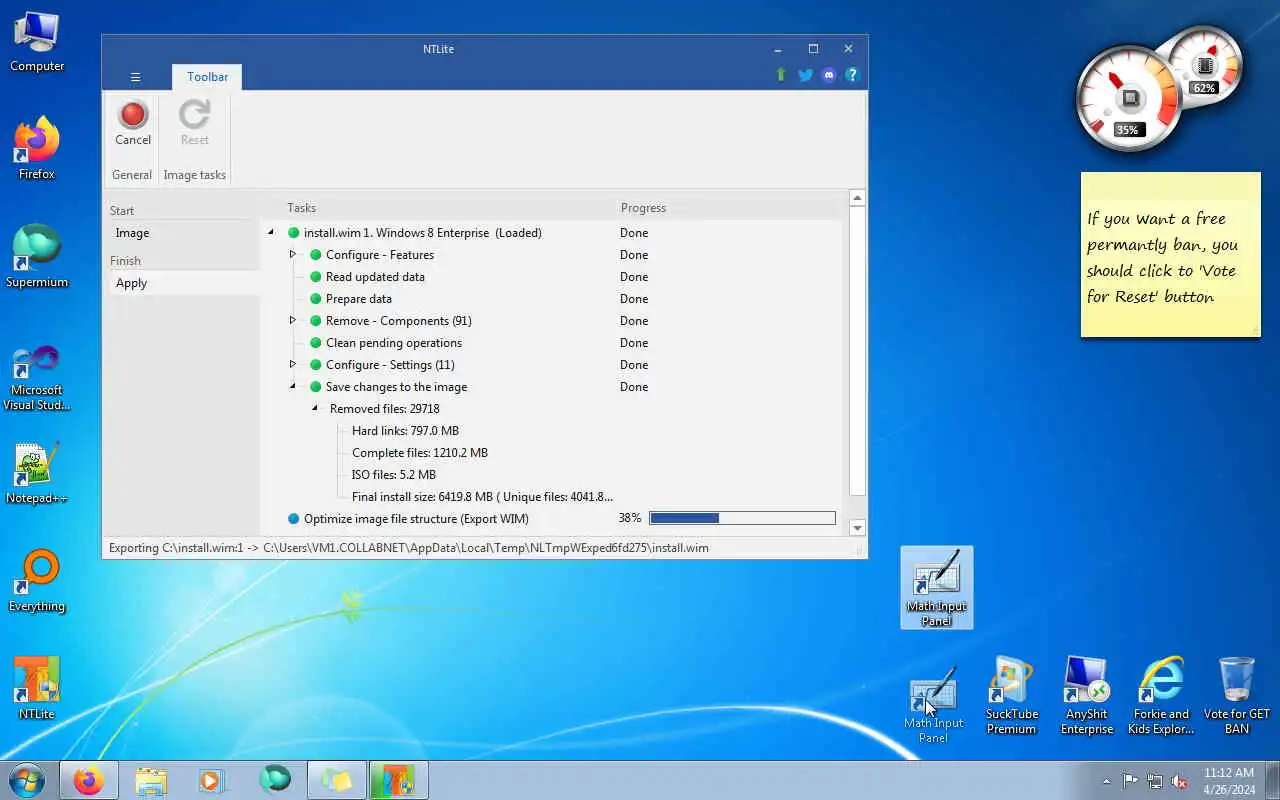Select the SuckTube Premium desktop icon
Viewport: 1280px width, 800px height.
click(1011, 696)
